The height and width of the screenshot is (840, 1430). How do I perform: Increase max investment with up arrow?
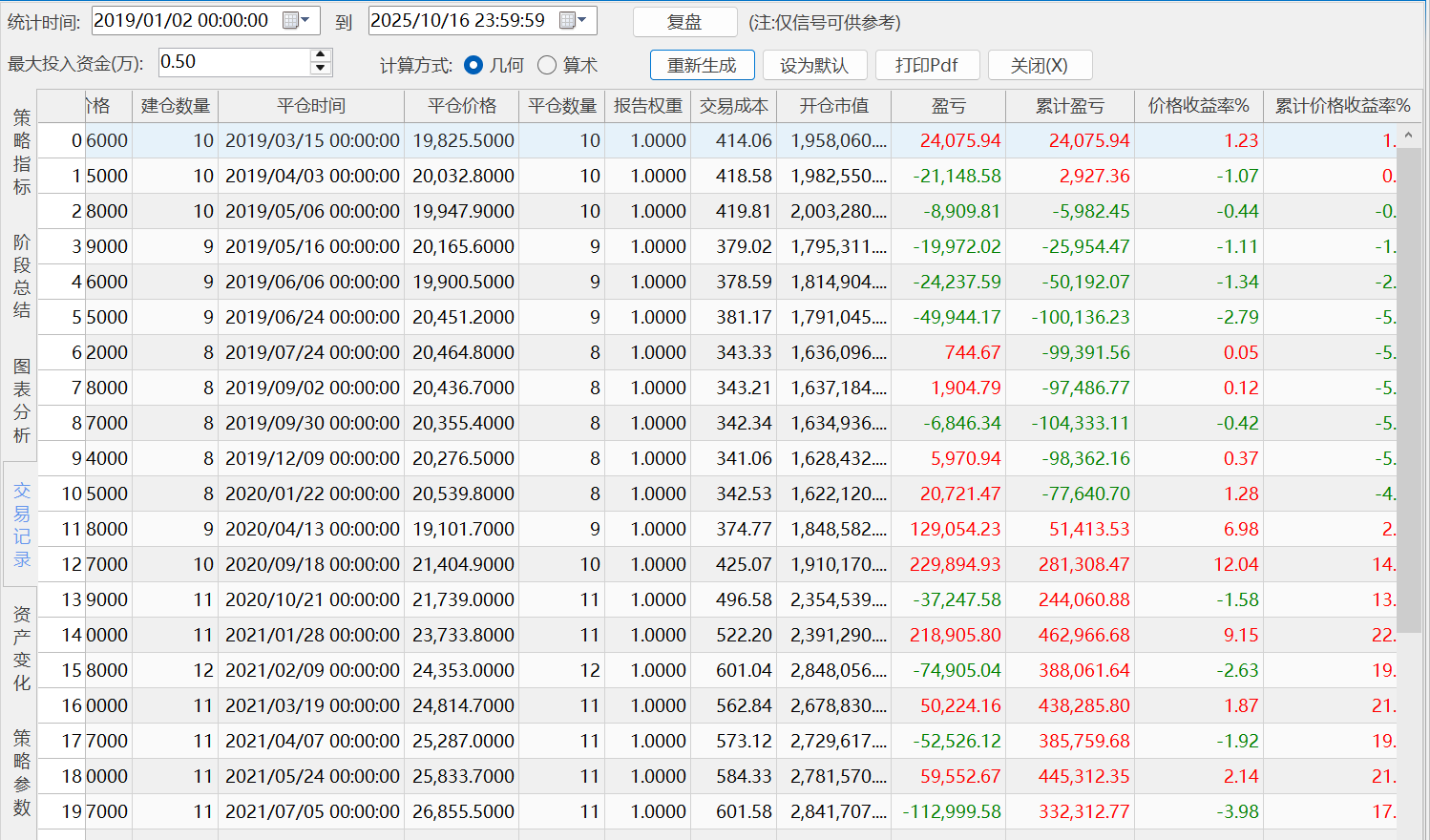(321, 55)
